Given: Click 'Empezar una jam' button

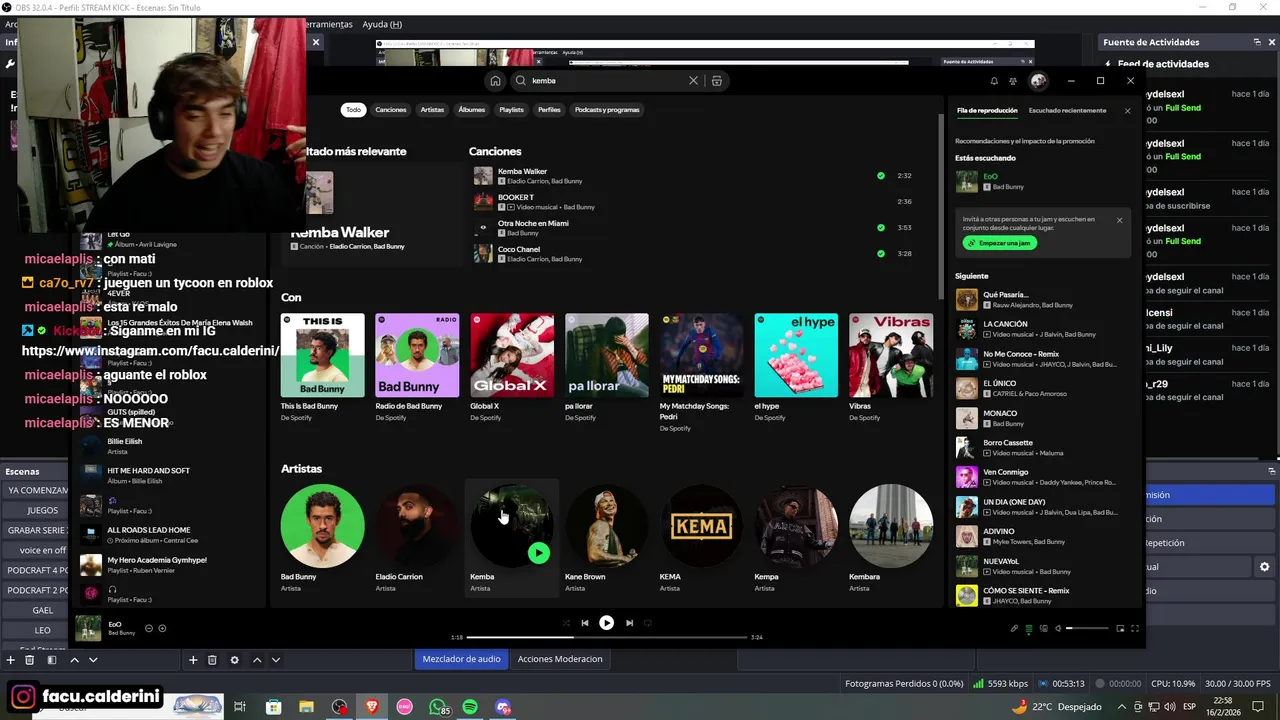Looking at the screenshot, I should click(x=1000, y=243).
